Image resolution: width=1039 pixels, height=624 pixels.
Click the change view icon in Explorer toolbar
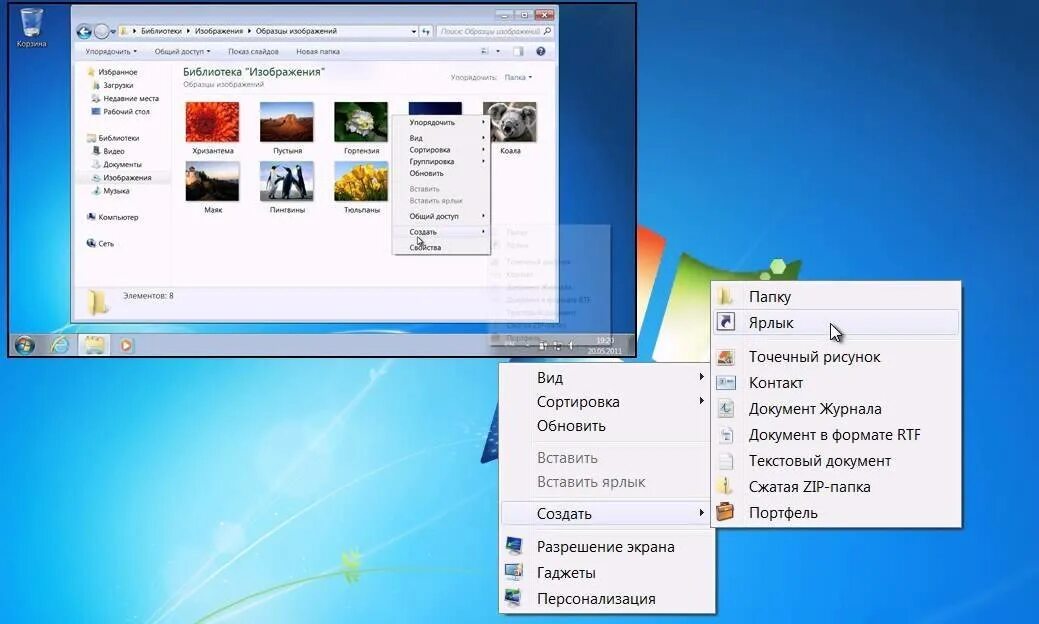pos(484,51)
